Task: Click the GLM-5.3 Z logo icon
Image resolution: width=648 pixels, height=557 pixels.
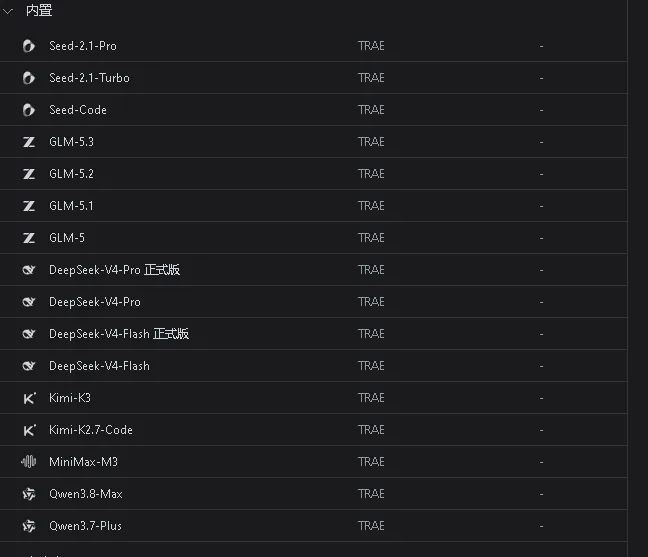Action: tap(29, 142)
